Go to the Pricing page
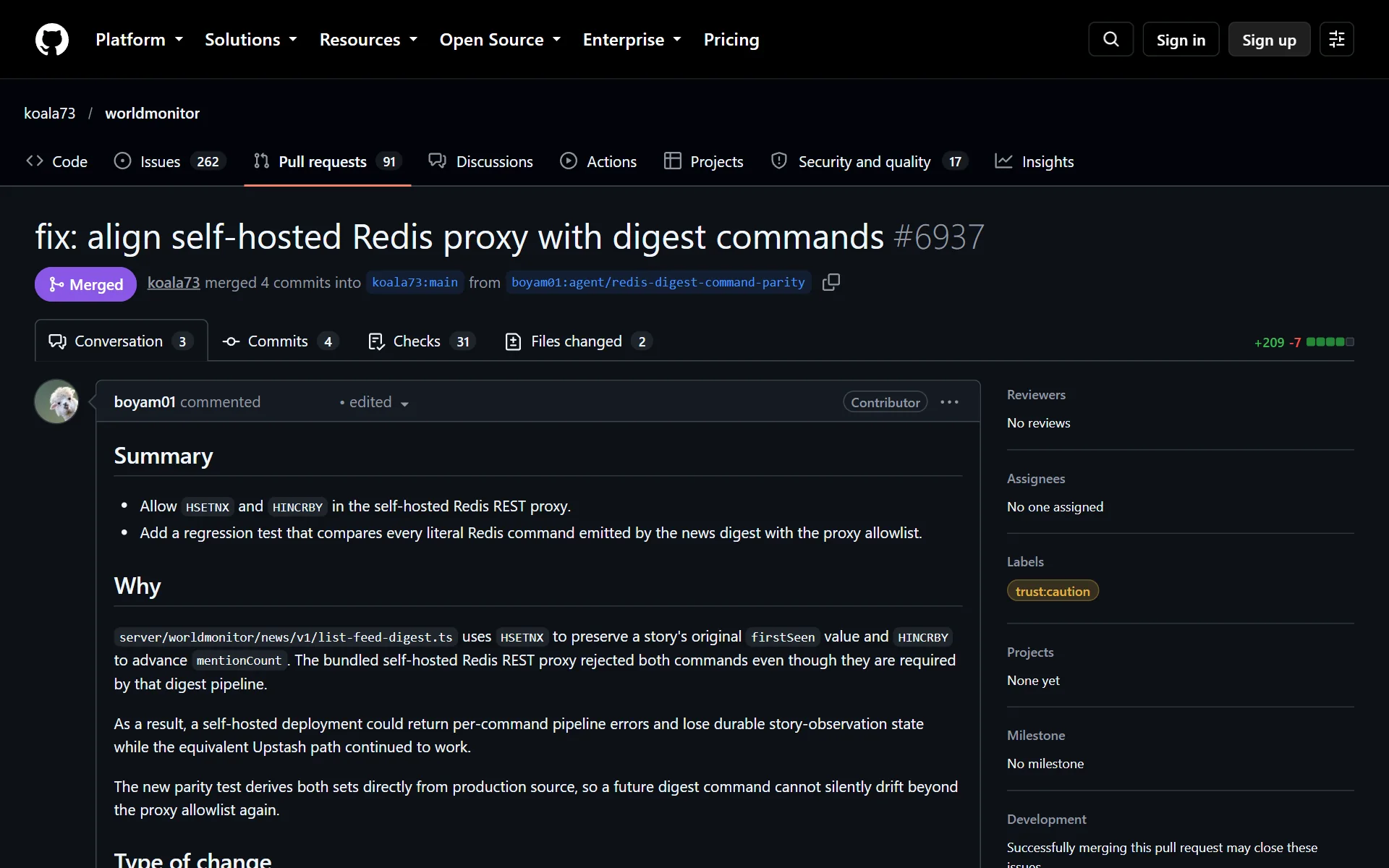The height and width of the screenshot is (868, 1389). tap(731, 40)
